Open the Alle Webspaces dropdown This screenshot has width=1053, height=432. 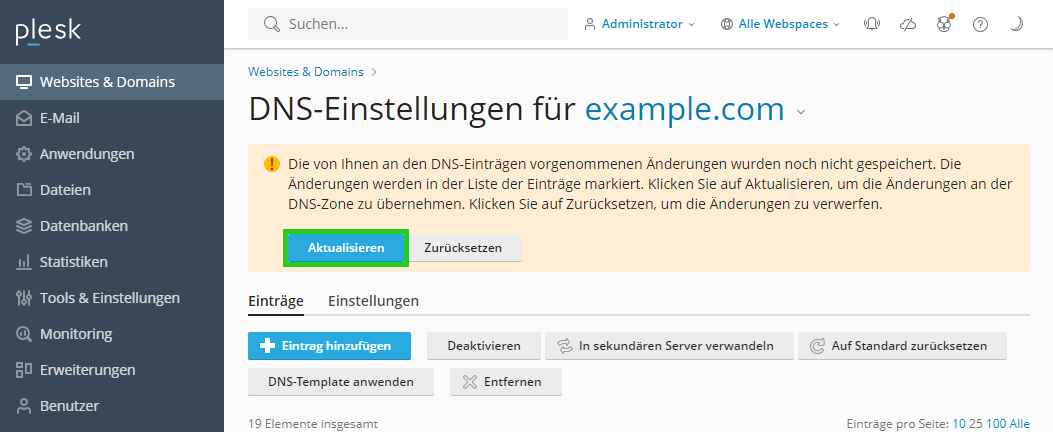coord(780,24)
